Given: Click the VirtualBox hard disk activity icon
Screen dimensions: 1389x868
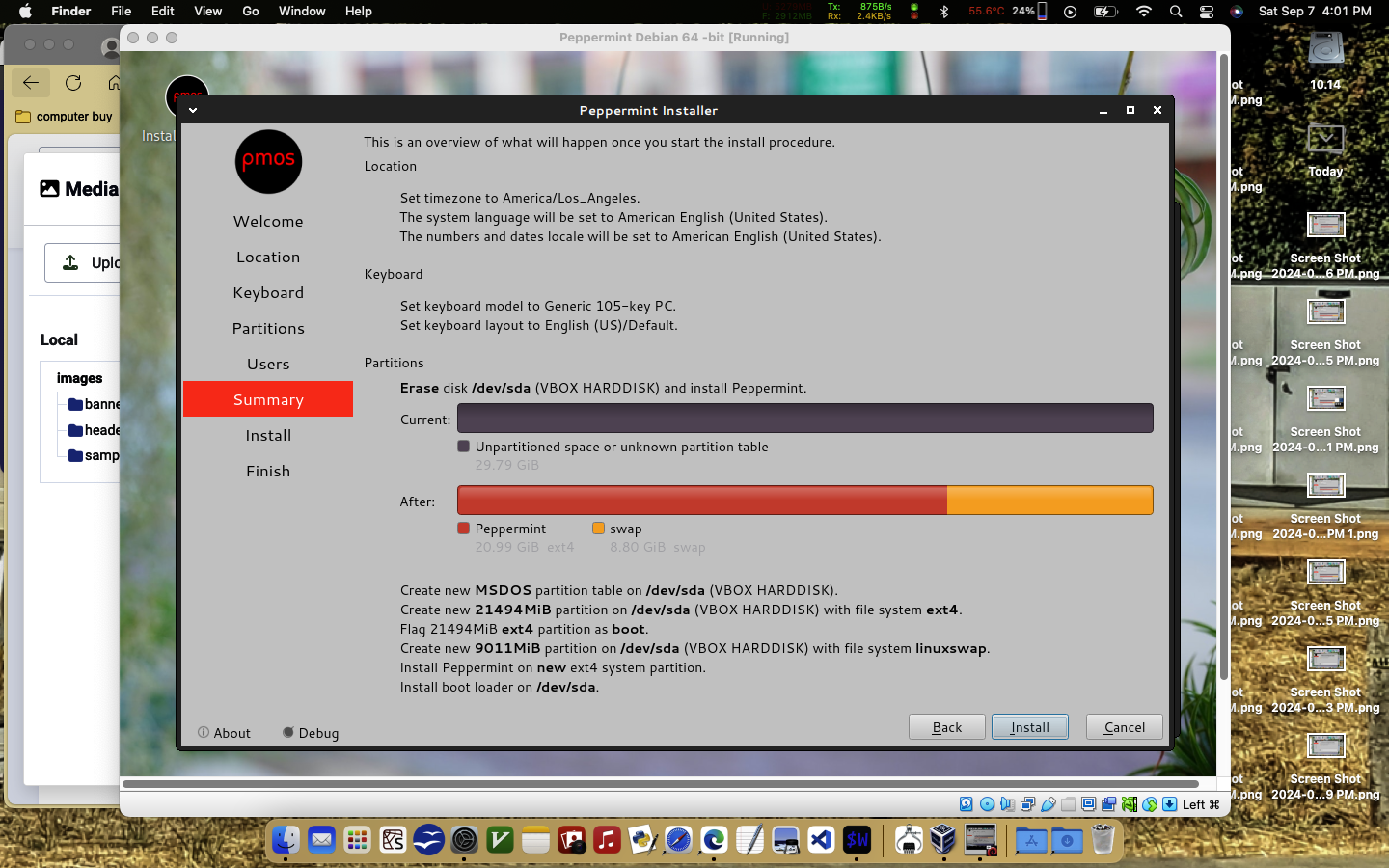Looking at the screenshot, I should [x=967, y=804].
